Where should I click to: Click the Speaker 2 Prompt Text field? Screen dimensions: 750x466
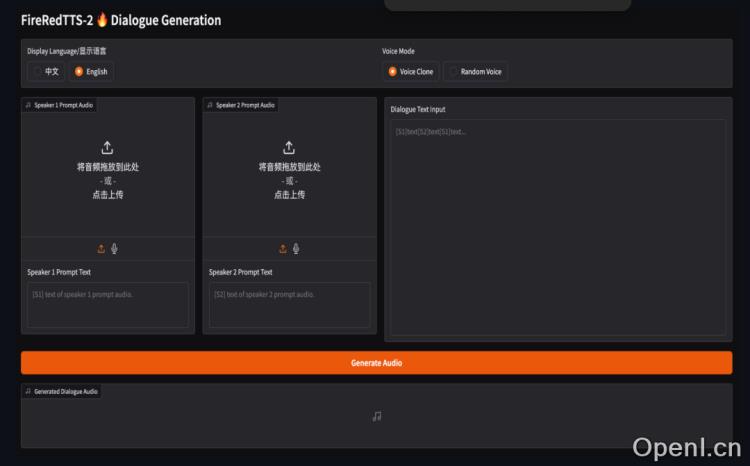click(289, 305)
